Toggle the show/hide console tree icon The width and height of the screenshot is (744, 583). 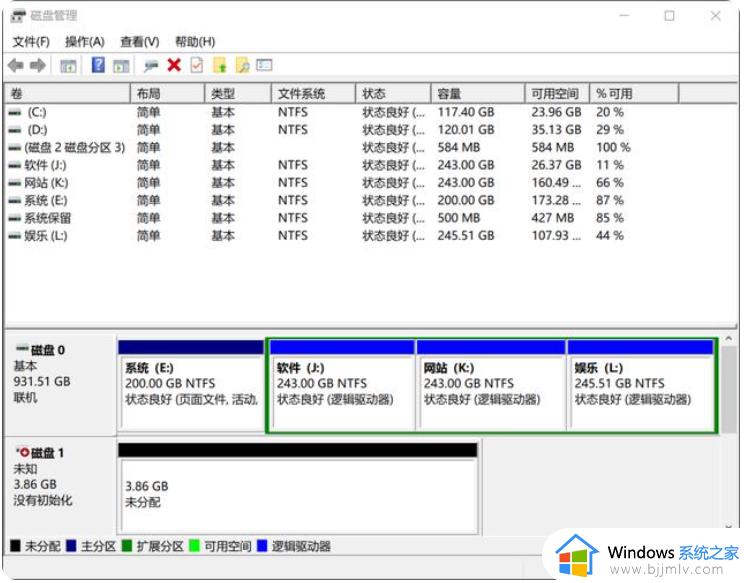(x=68, y=65)
